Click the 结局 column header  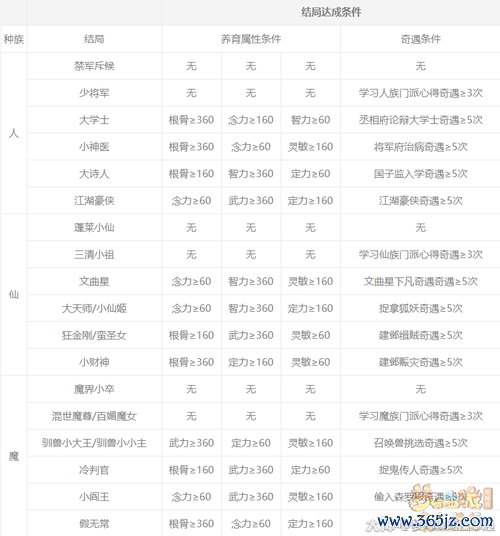point(94,39)
